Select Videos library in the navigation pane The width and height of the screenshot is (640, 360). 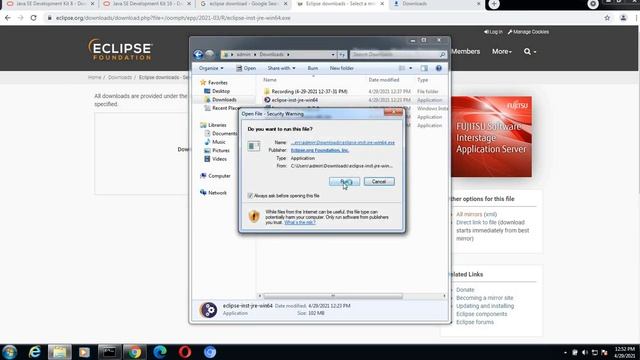pos(219,159)
